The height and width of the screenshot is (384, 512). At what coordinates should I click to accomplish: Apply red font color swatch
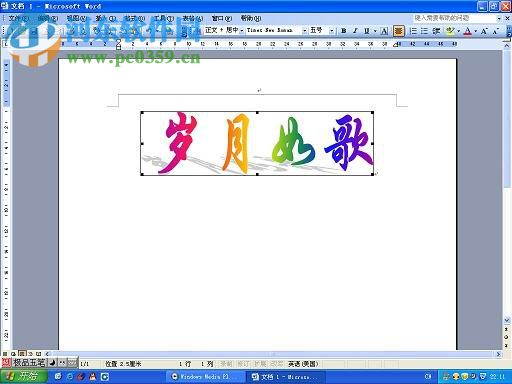[468, 31]
